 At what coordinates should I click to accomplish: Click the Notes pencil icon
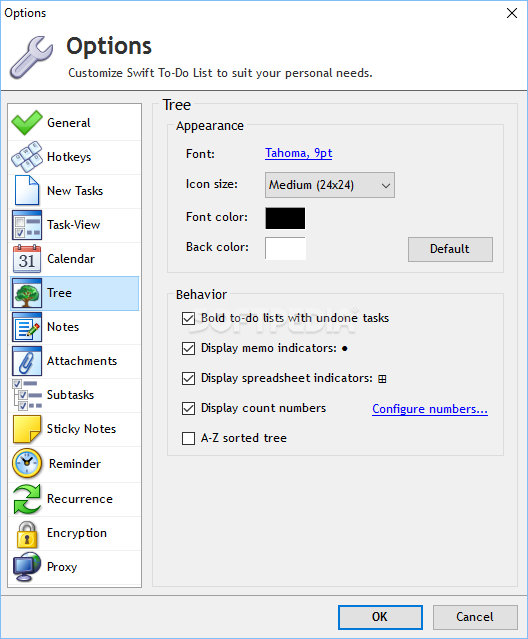click(x=27, y=327)
